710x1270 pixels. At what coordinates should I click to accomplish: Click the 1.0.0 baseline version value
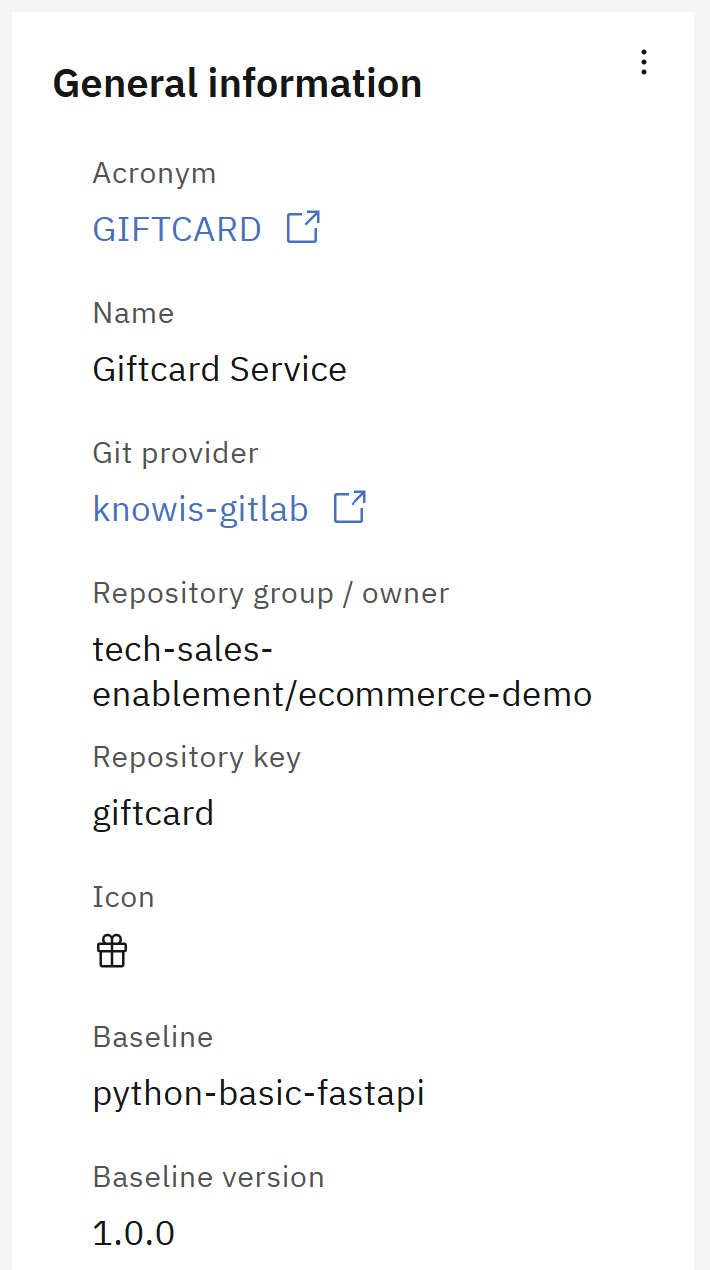134,1233
